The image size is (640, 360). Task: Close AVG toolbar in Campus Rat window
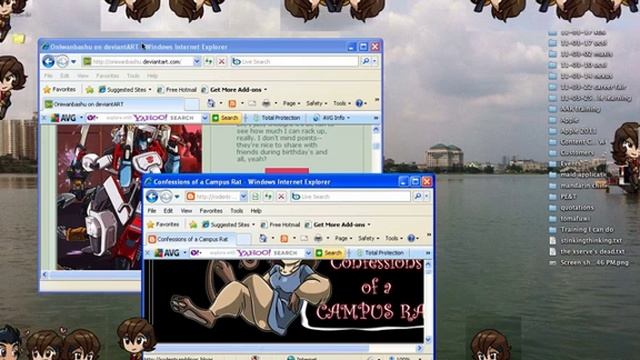point(148,253)
